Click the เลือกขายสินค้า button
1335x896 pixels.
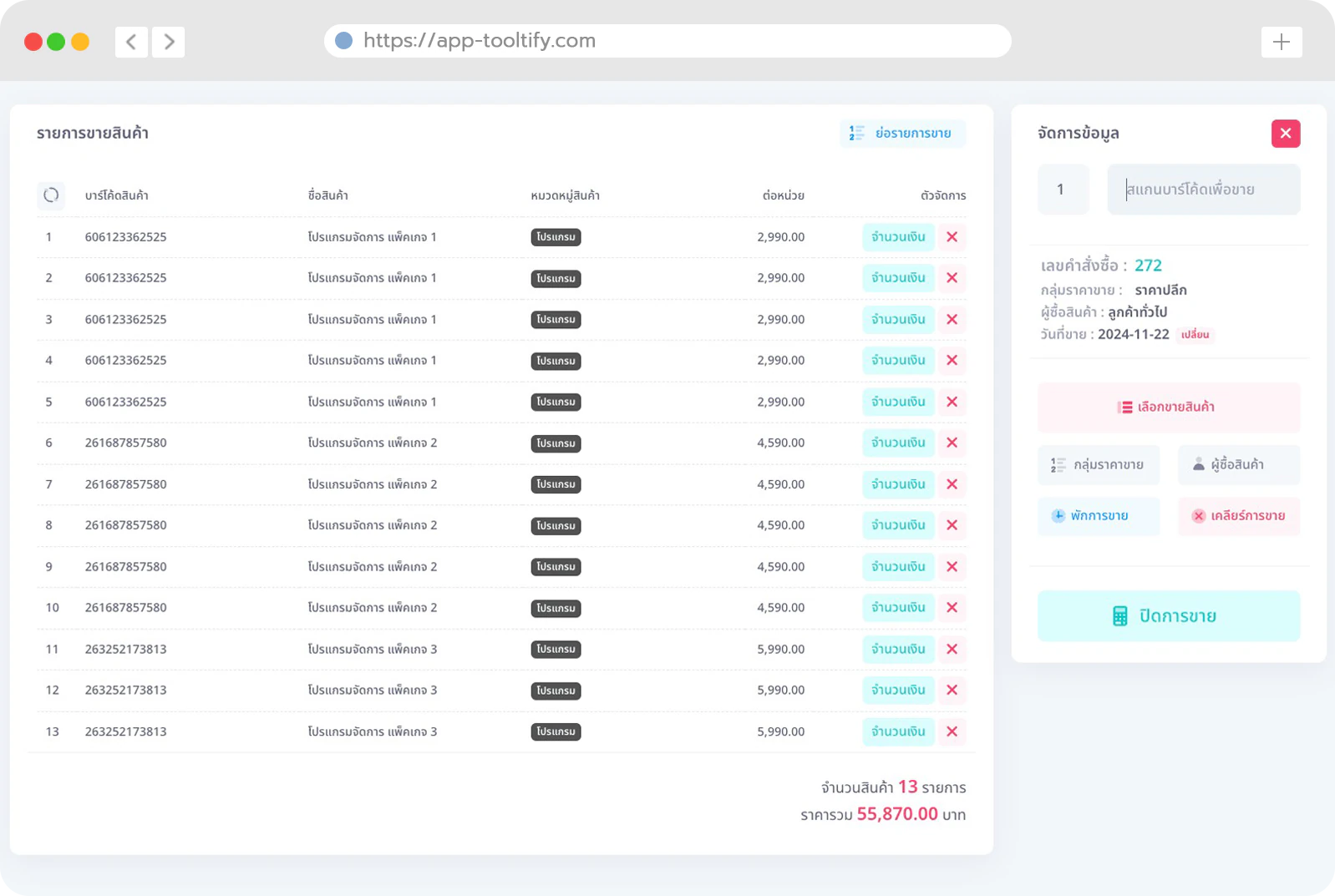pos(1169,408)
